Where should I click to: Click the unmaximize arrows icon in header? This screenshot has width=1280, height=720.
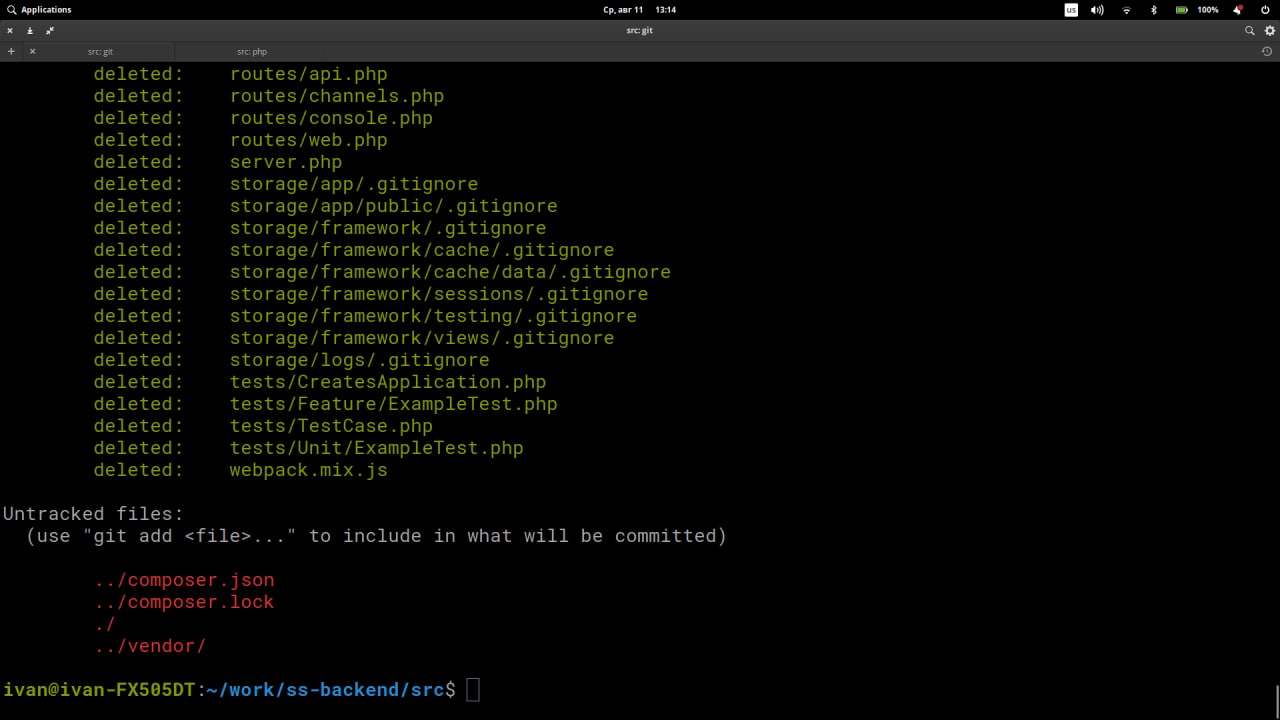pos(50,31)
